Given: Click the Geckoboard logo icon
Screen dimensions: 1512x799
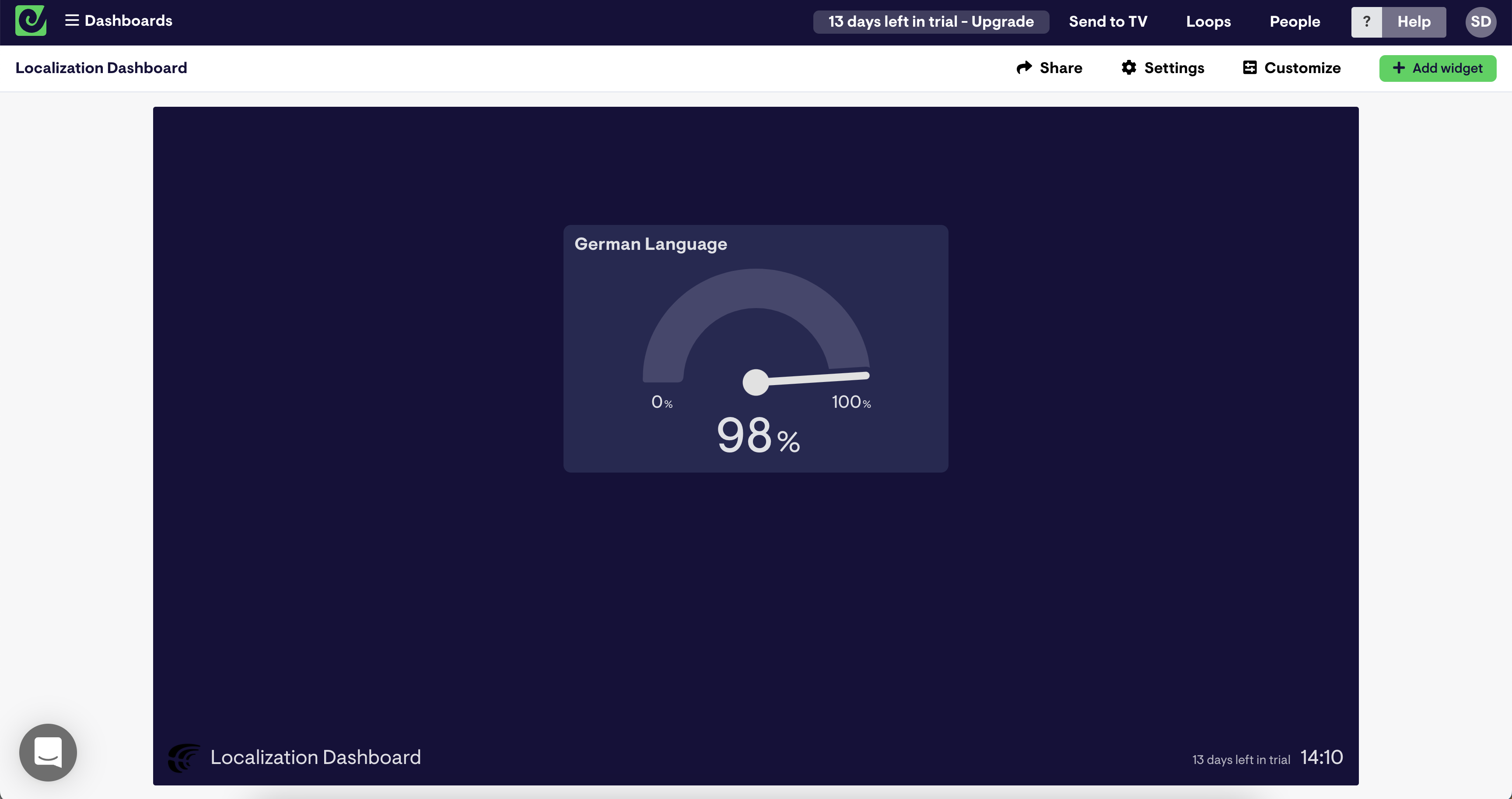Looking at the screenshot, I should tap(31, 21).
